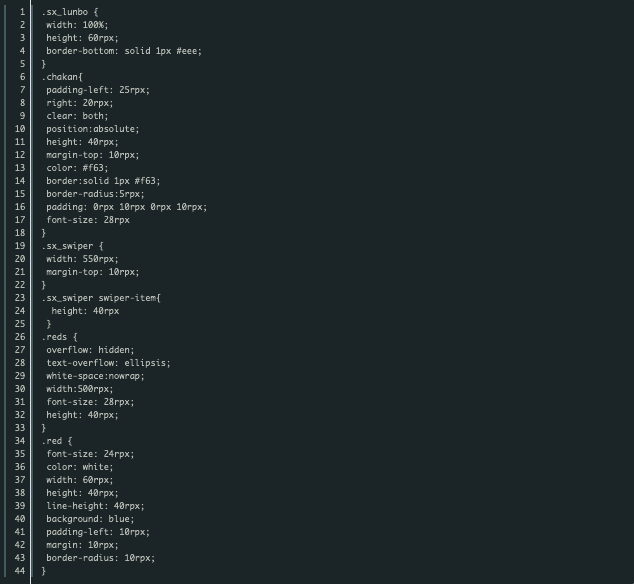Place cursor on white-space:nowrap line

95,376
